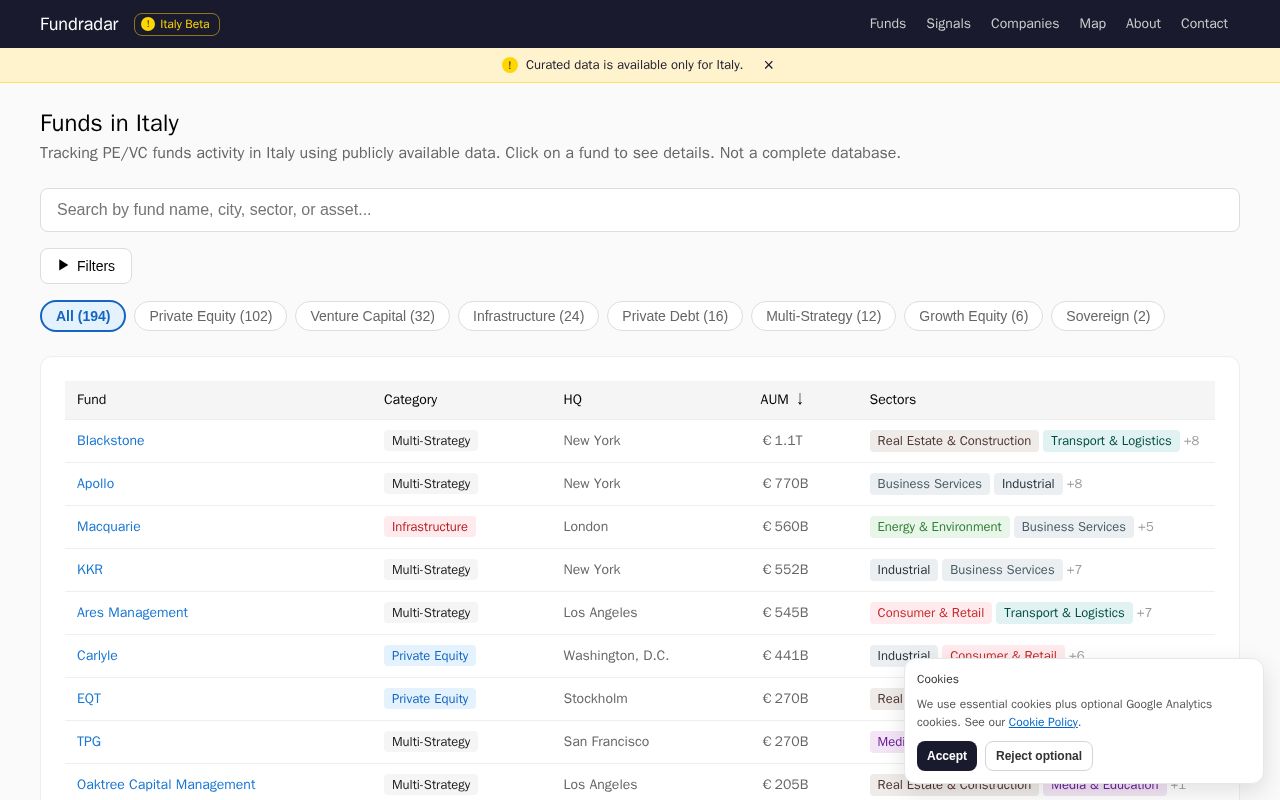The height and width of the screenshot is (800, 1280).
Task: Open Oaktree Capital Management link
Action: [x=166, y=785]
